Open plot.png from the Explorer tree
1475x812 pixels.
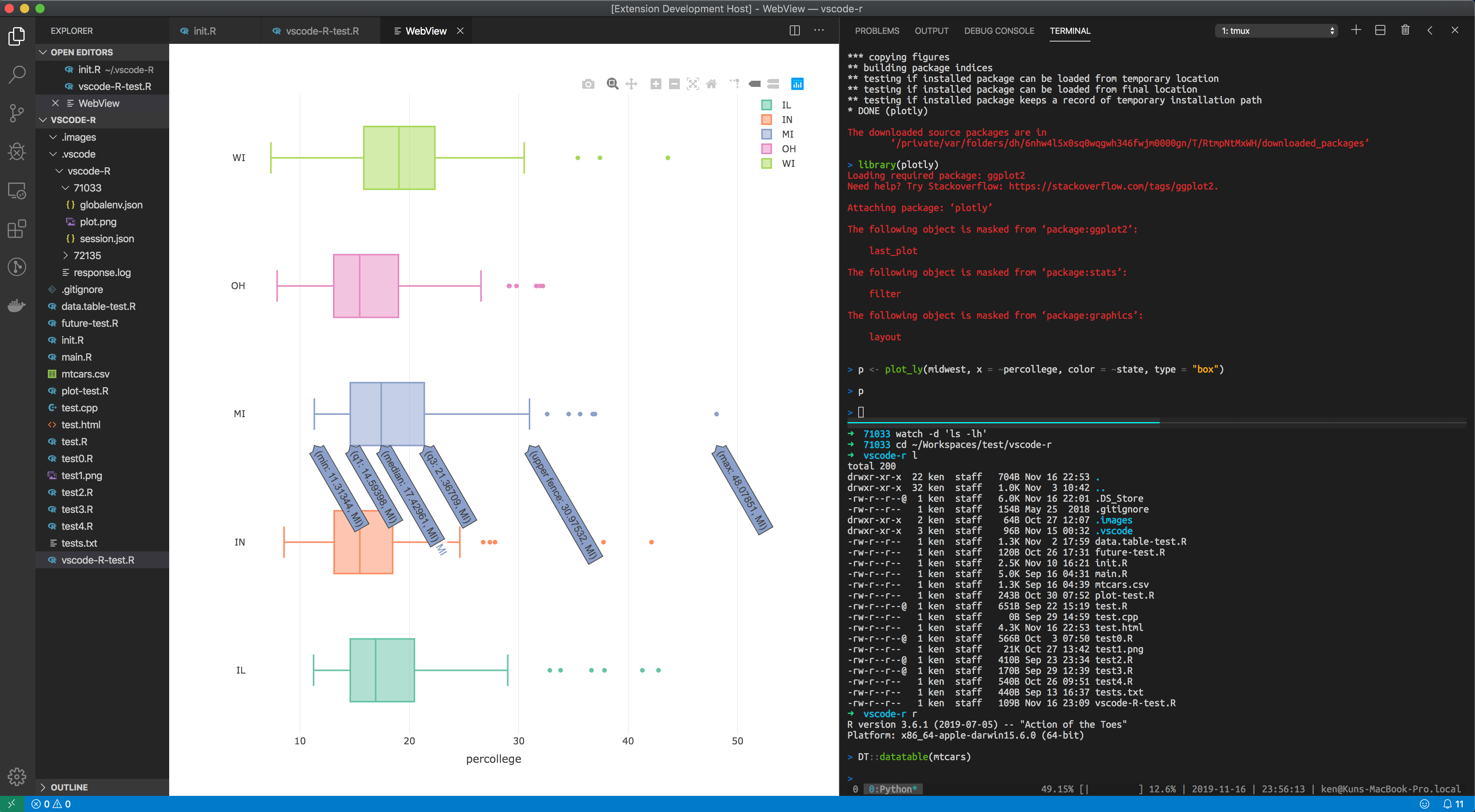pos(98,221)
